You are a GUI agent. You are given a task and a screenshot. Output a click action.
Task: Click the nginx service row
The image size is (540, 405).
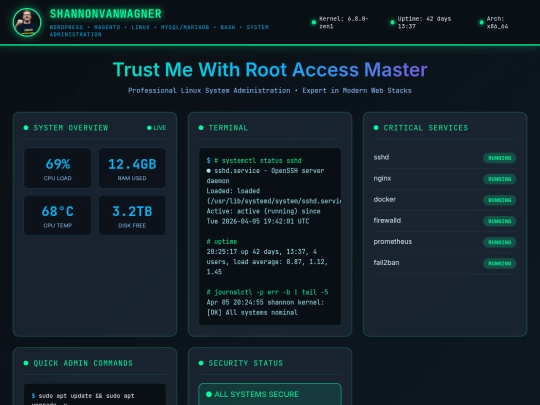(445, 179)
